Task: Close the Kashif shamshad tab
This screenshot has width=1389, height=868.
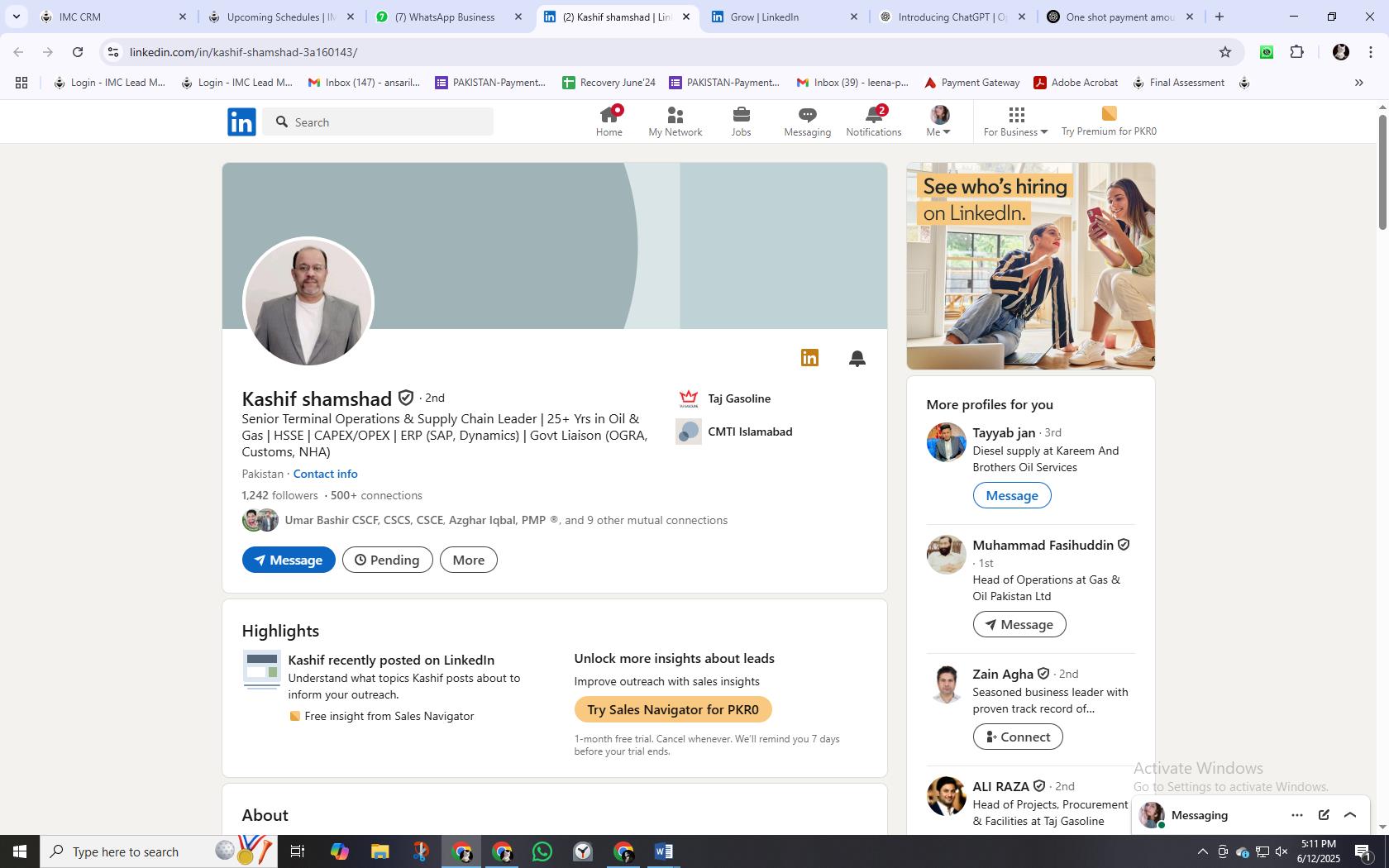Action: pos(685,17)
